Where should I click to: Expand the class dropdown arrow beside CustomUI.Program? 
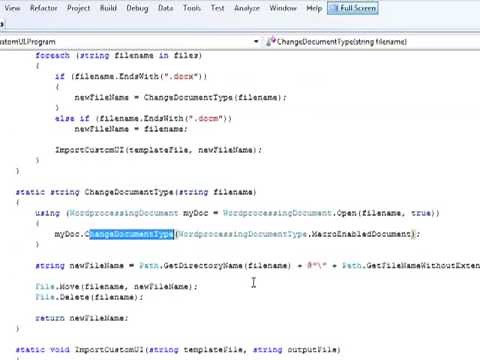(256, 42)
